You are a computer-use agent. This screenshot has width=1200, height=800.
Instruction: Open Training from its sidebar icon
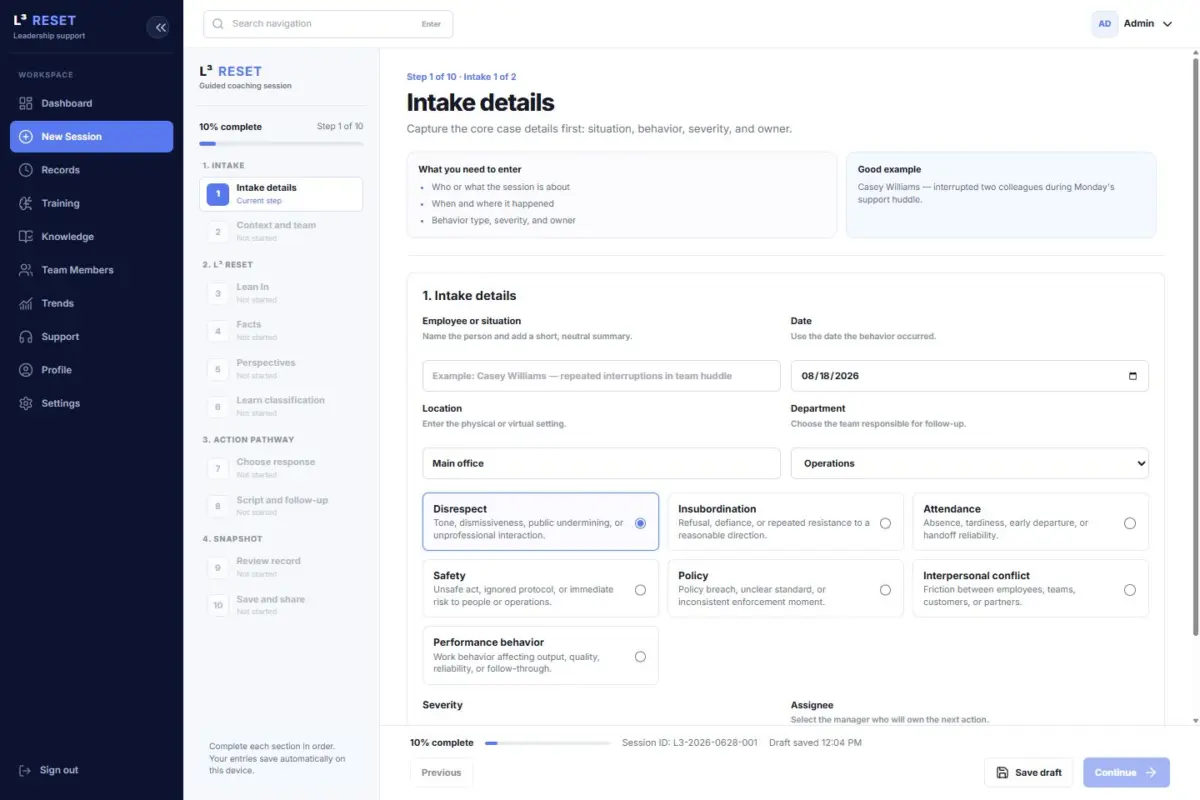point(25,203)
